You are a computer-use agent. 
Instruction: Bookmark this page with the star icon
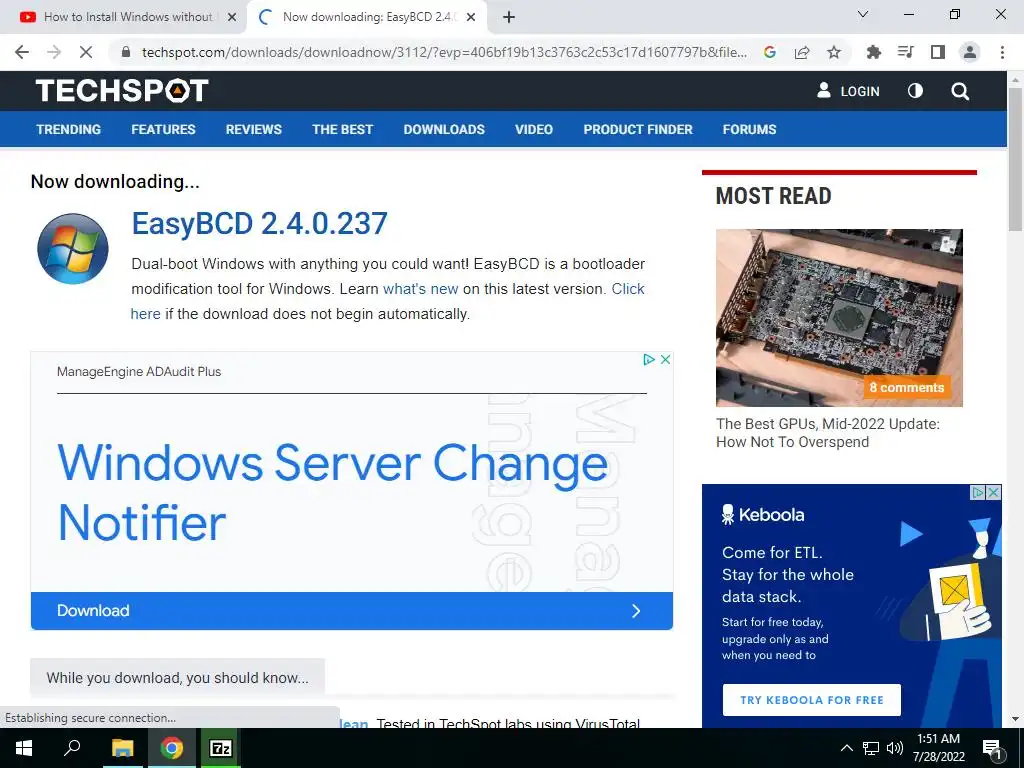[x=834, y=52]
